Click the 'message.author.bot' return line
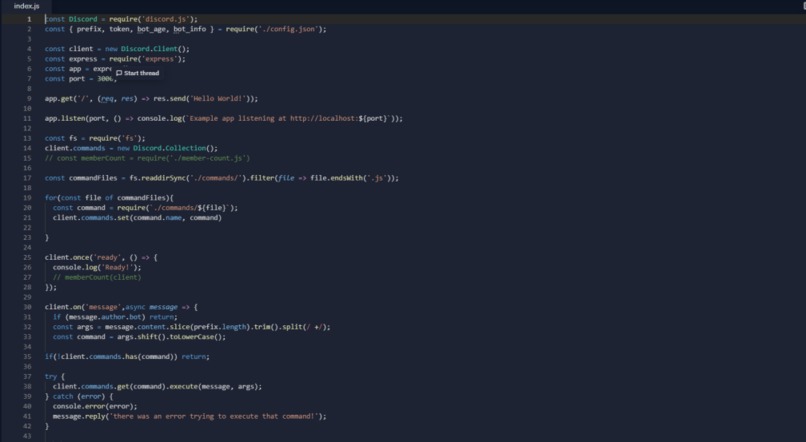 tap(115, 317)
